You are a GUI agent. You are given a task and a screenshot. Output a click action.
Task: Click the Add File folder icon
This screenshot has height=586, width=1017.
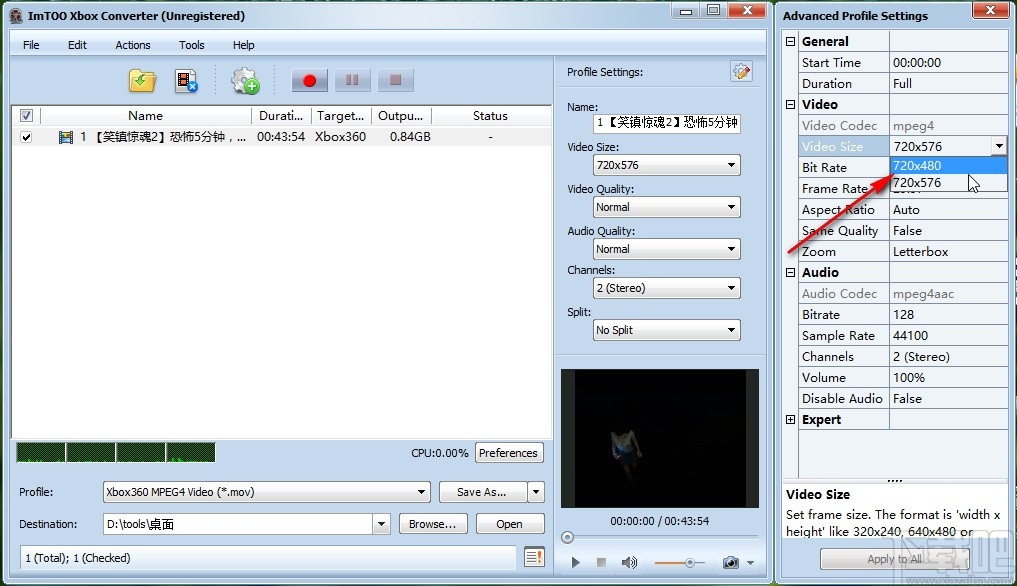point(142,80)
